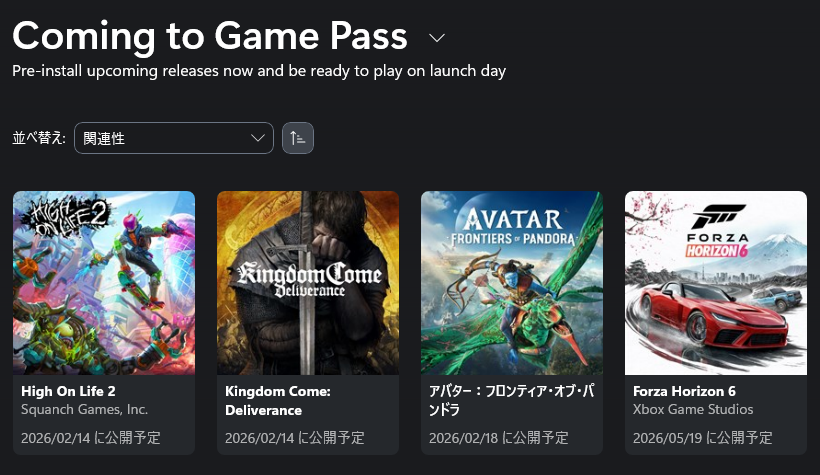The image size is (820, 475).
Task: Open the 関連性 sort dropdown
Action: click(174, 138)
